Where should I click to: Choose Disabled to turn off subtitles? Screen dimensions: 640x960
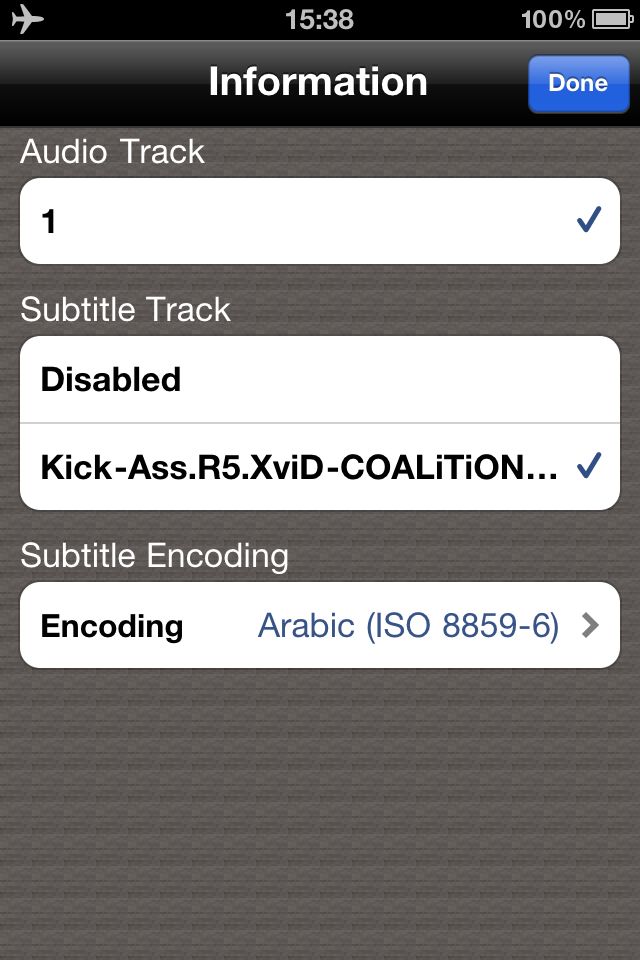320,380
